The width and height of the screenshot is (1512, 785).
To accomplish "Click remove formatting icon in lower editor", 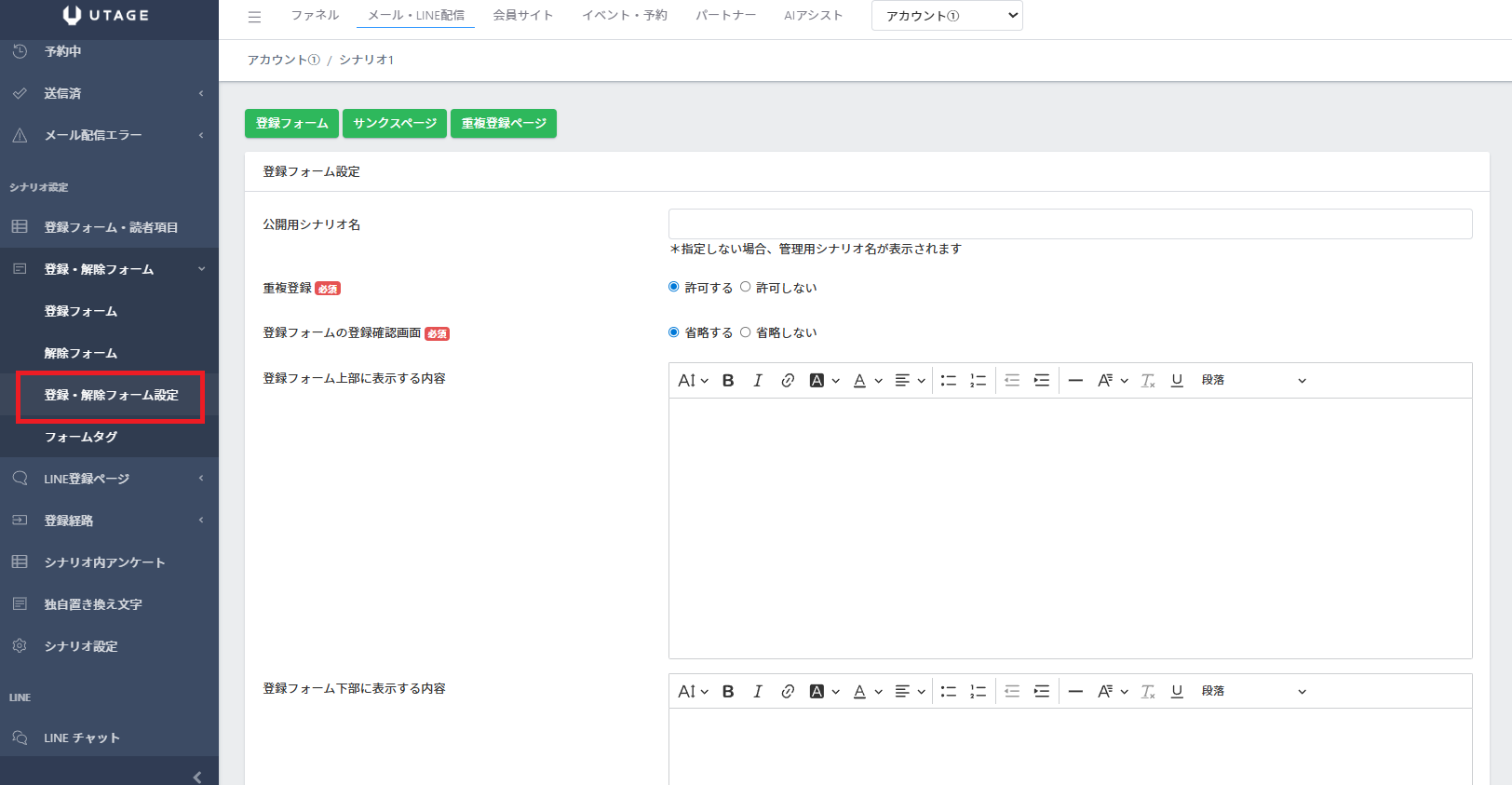I will (x=1148, y=691).
